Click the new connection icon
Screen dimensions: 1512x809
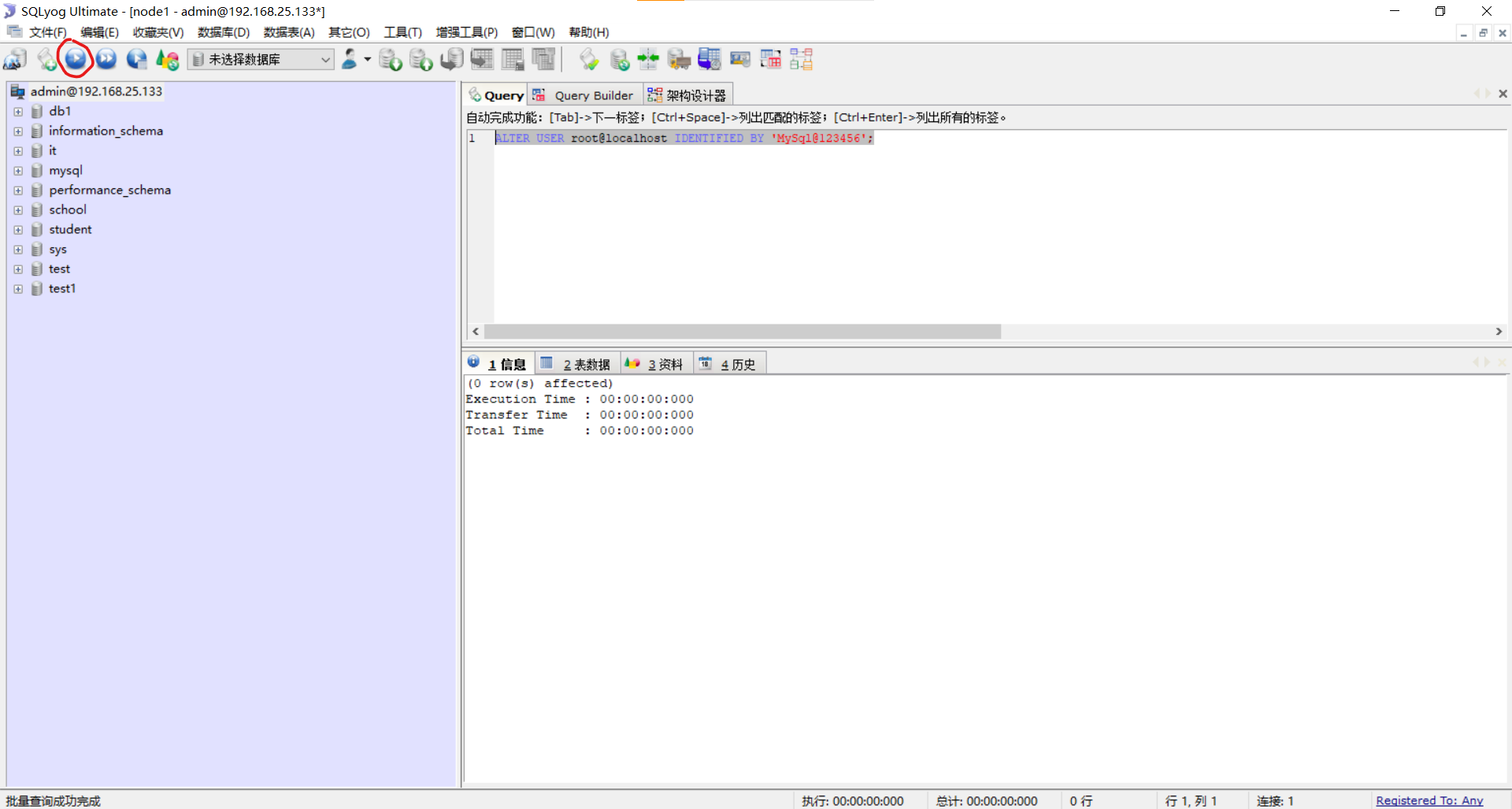pos(15,60)
